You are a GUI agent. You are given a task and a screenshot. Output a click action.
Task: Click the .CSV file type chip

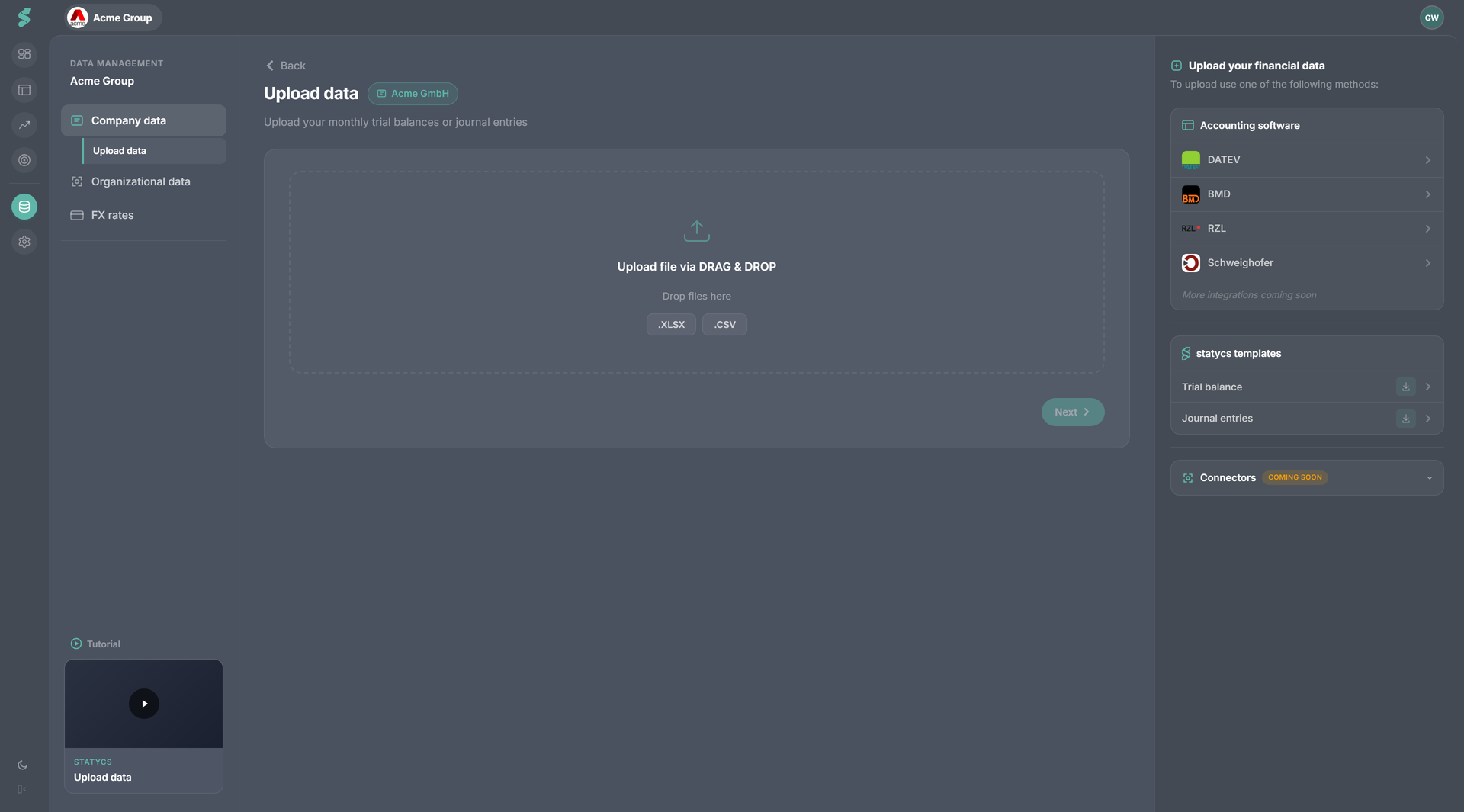[x=724, y=325]
